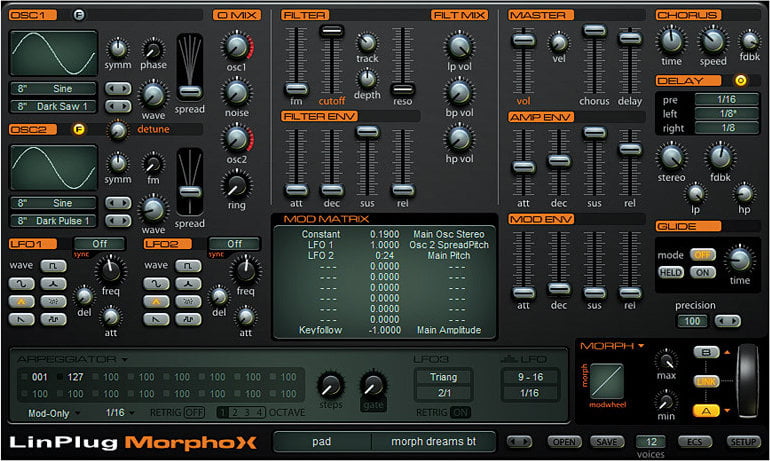Select the yellow triangle wave in LFO1
Viewport: 770px width, 461px height.
(x=22, y=301)
